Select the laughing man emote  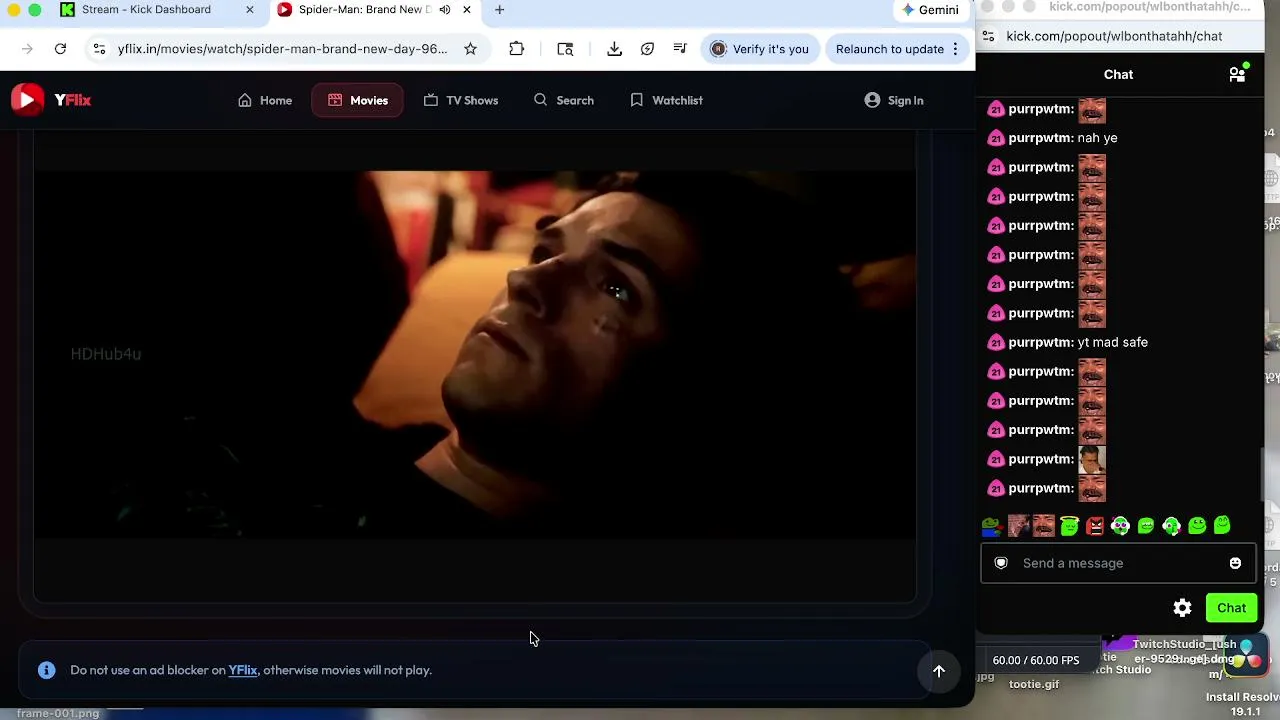click(1043, 526)
